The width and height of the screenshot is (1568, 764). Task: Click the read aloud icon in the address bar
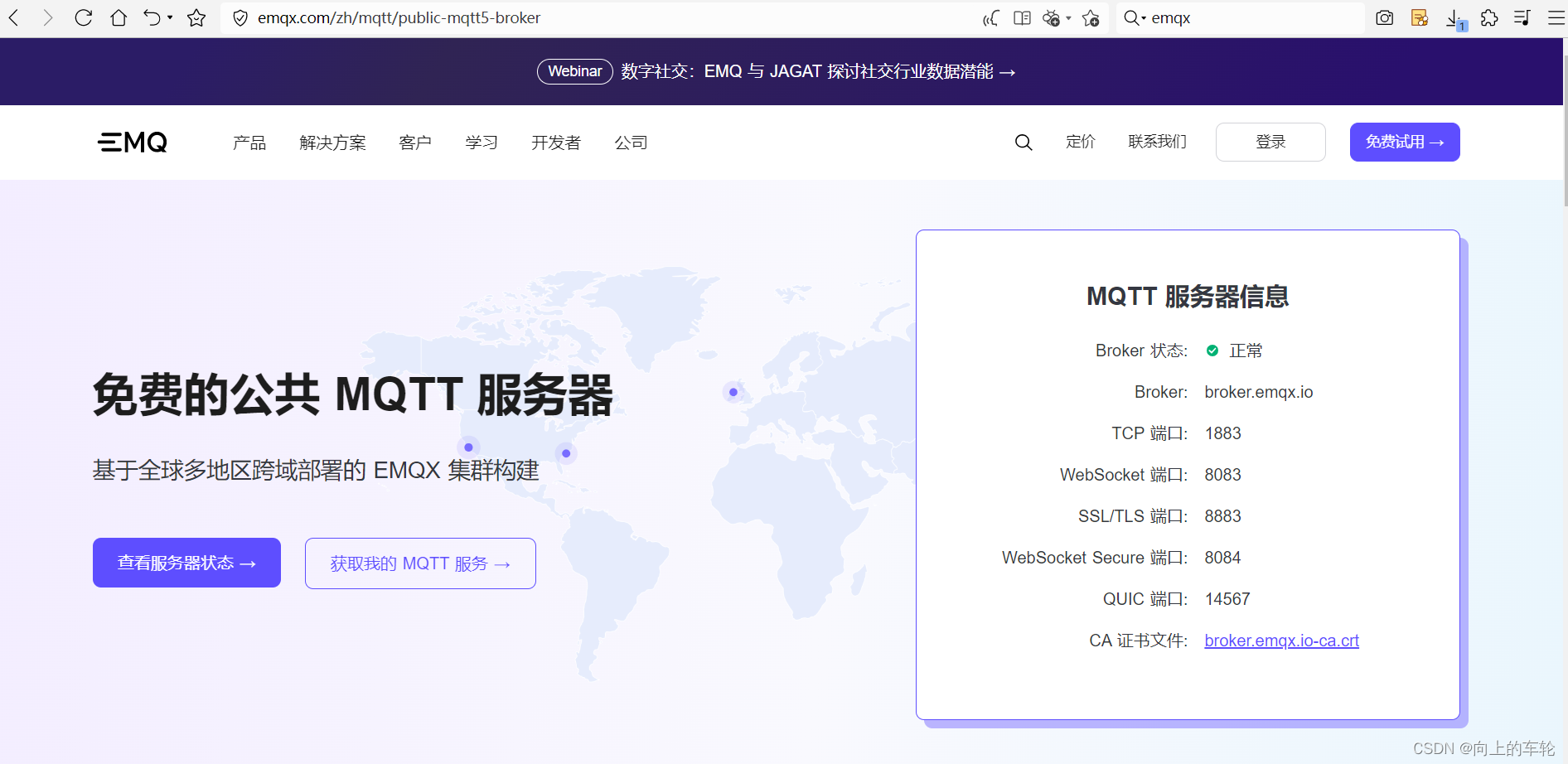coord(990,18)
